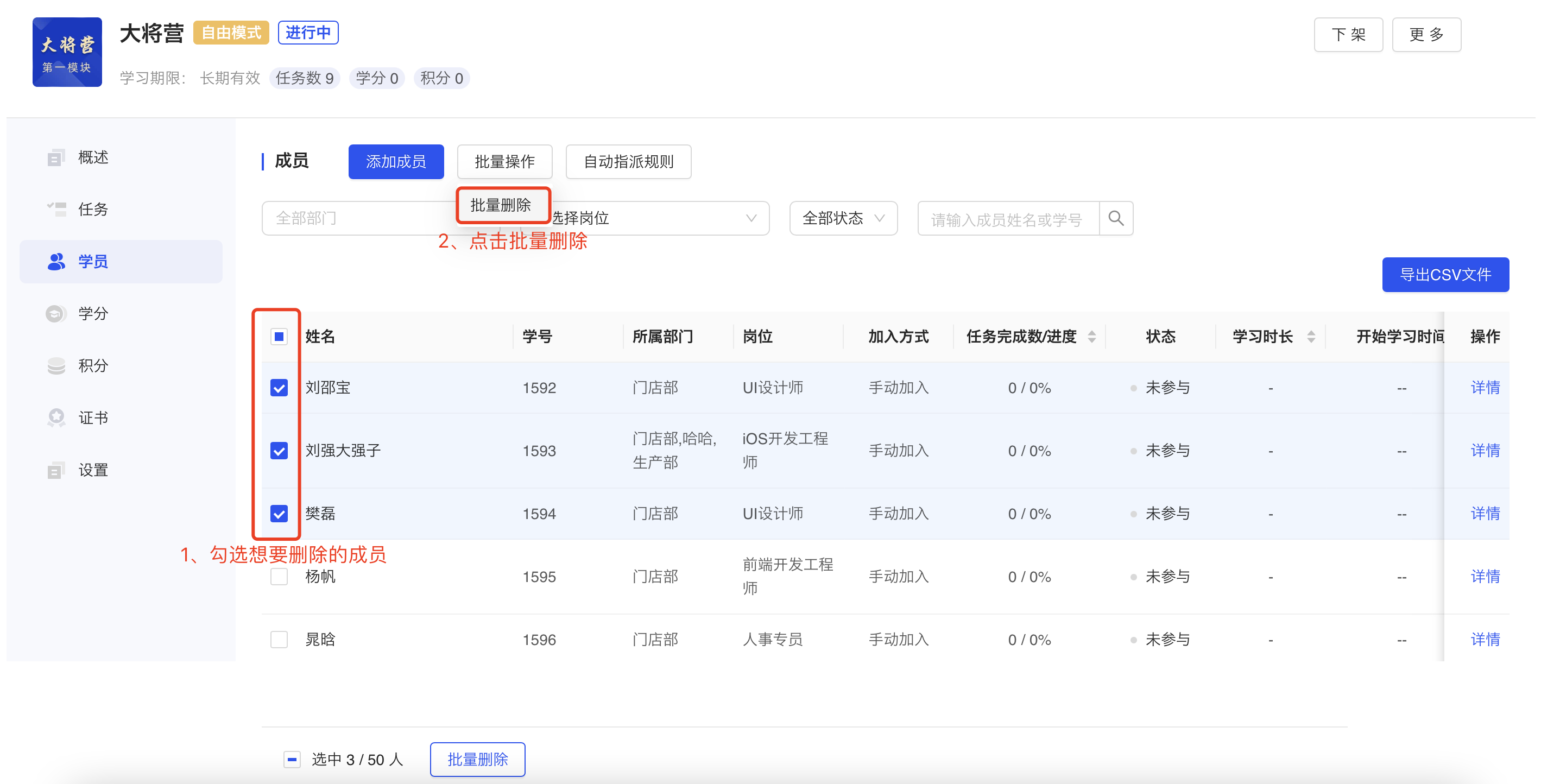1541x784 pixels.
Task: Click the 所属部门 column header
Action: (x=662, y=337)
